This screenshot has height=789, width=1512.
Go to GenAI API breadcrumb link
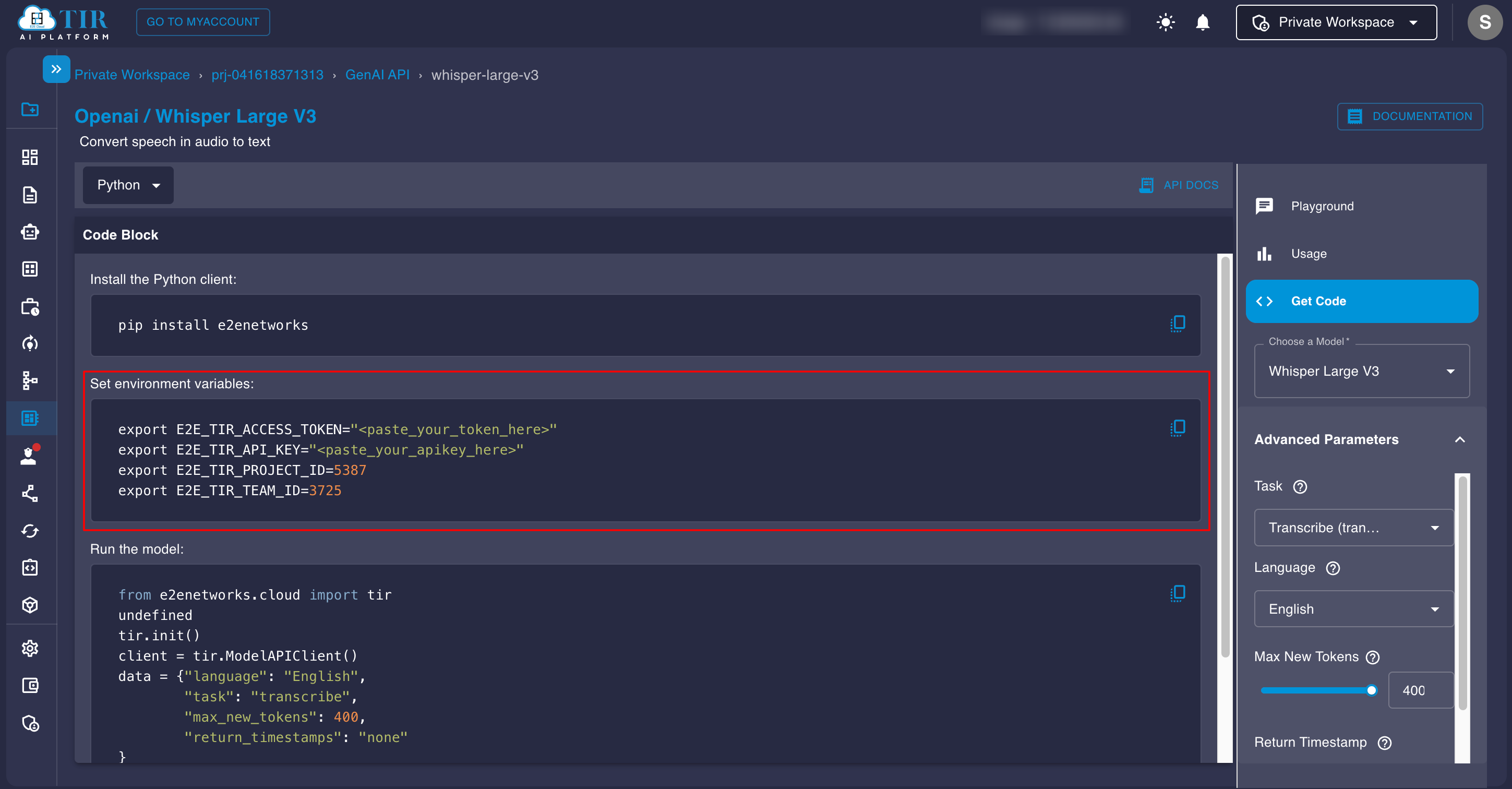(377, 75)
